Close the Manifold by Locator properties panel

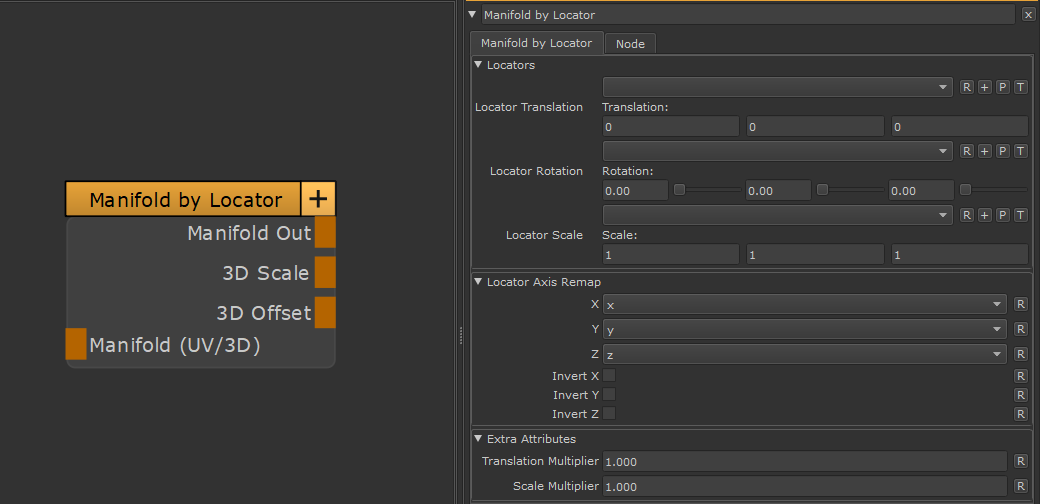[x=1028, y=15]
